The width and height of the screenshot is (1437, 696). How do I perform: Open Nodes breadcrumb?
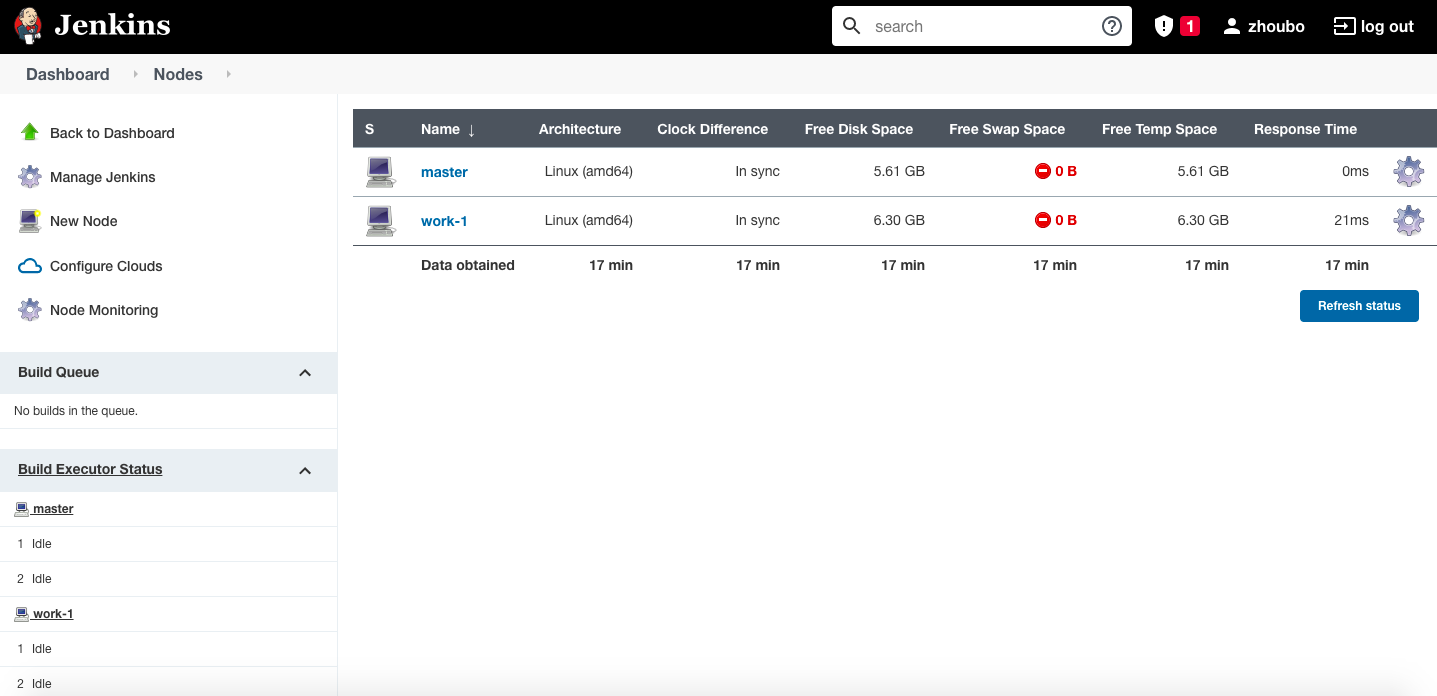(x=178, y=74)
